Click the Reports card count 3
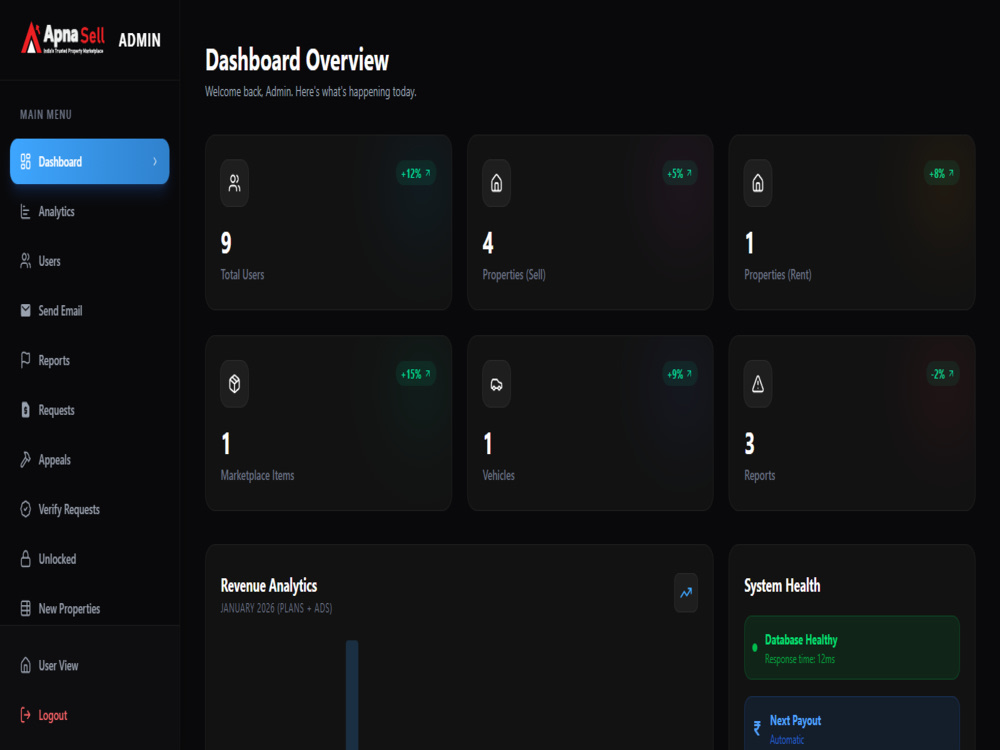Viewport: 1000px width, 750px height. [749, 444]
